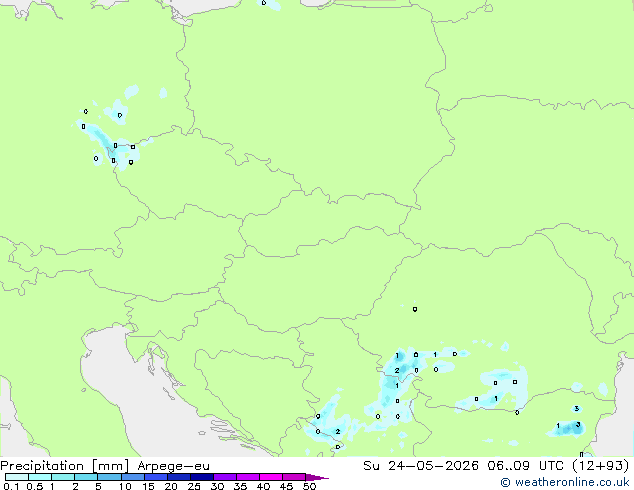
Task: Click the date "Su 24-05-2026" text
Action: (421, 466)
